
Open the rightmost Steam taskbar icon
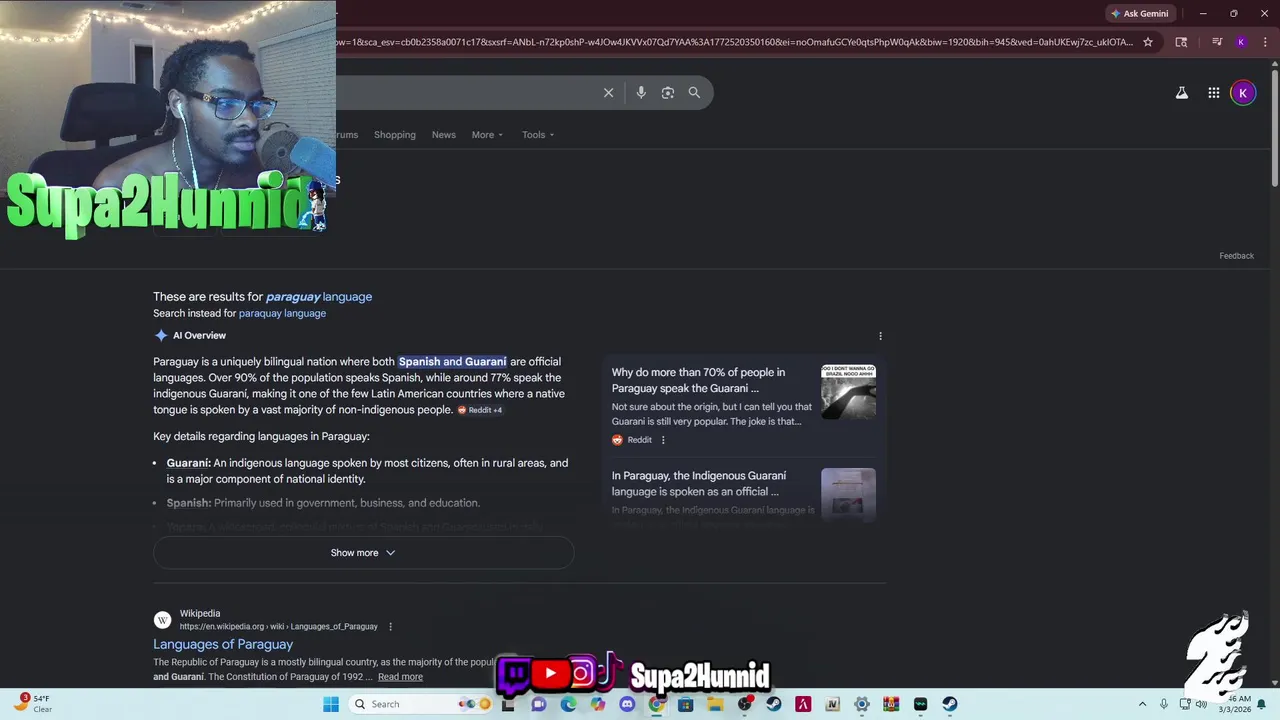point(949,704)
